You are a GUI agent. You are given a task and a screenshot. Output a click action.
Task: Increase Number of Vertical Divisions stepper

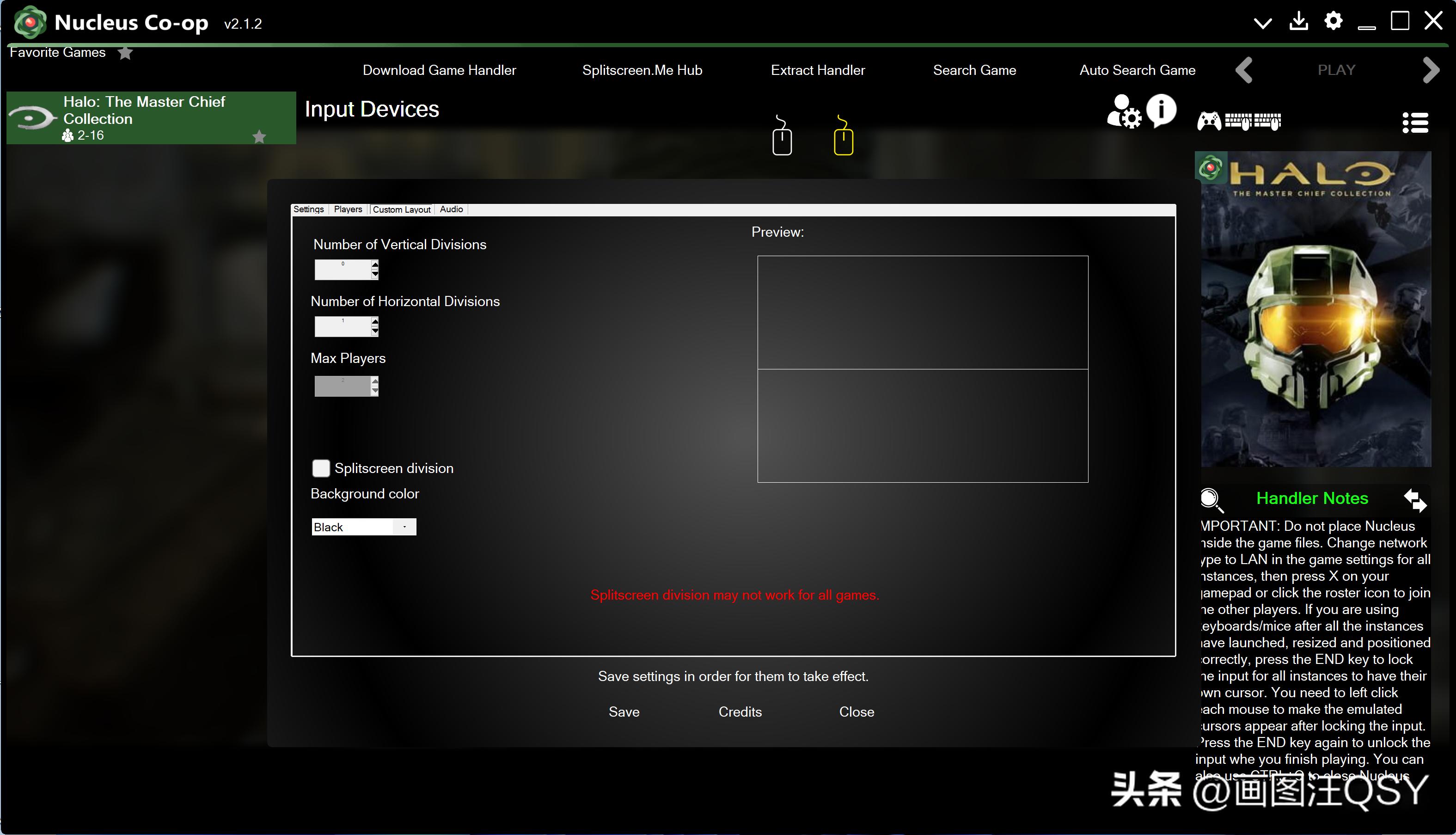tap(375, 264)
